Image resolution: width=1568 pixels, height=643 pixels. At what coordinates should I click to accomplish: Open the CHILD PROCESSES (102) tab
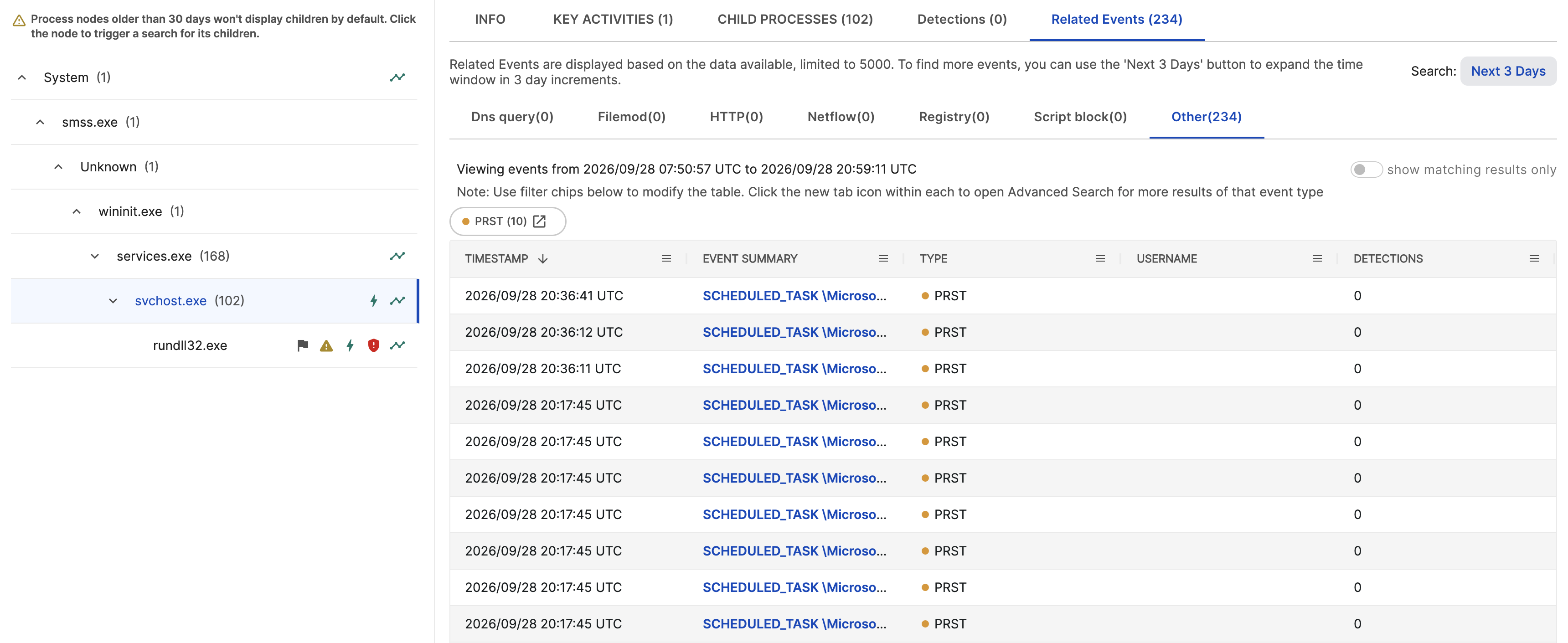795,20
